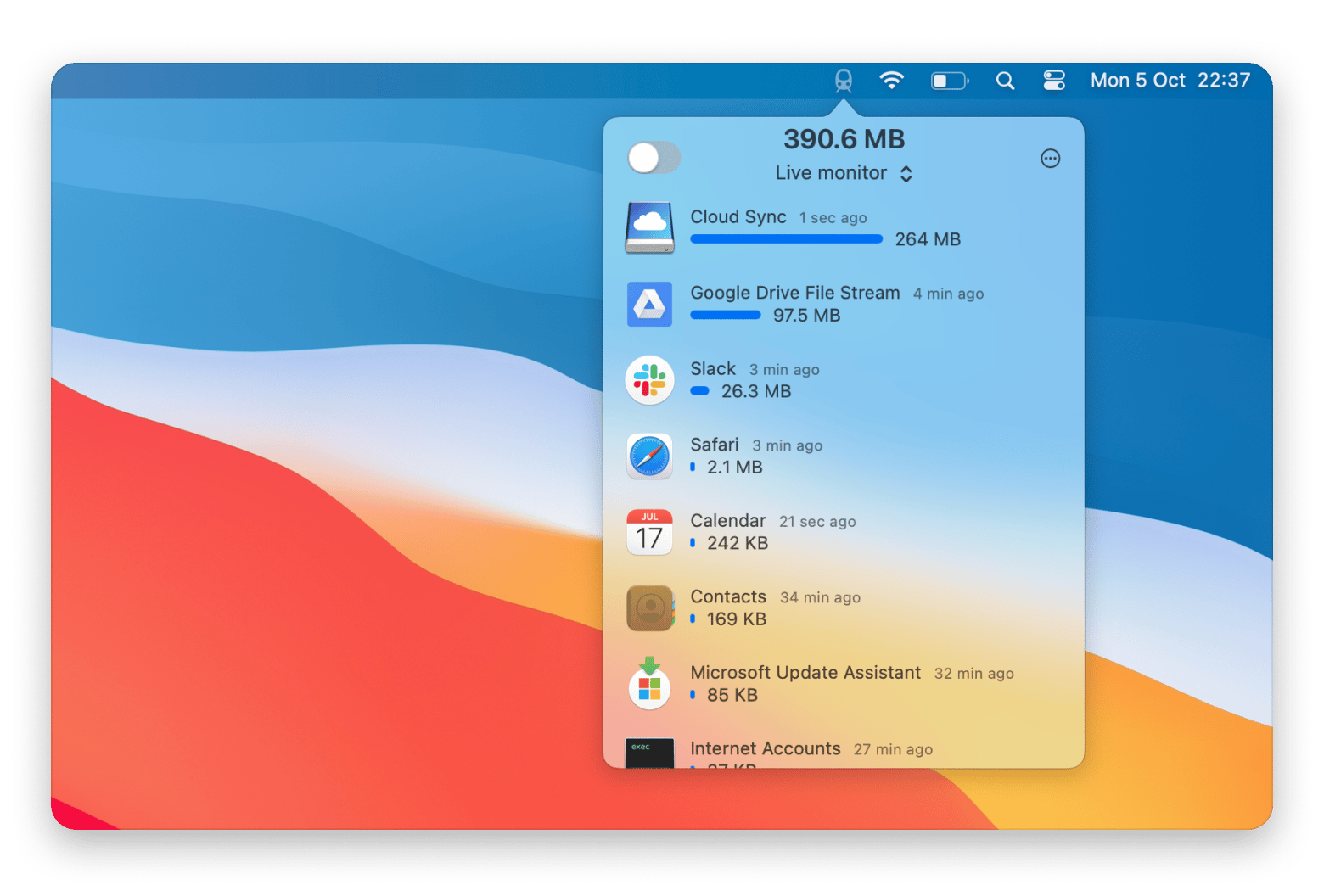The width and height of the screenshot is (1324, 896).
Task: Click the 390.6 MB total usage
Action: pyautogui.click(x=844, y=139)
